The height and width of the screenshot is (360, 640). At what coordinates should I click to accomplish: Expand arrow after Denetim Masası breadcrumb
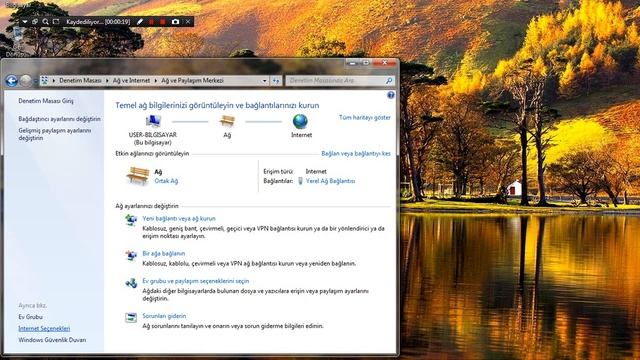click(x=107, y=81)
